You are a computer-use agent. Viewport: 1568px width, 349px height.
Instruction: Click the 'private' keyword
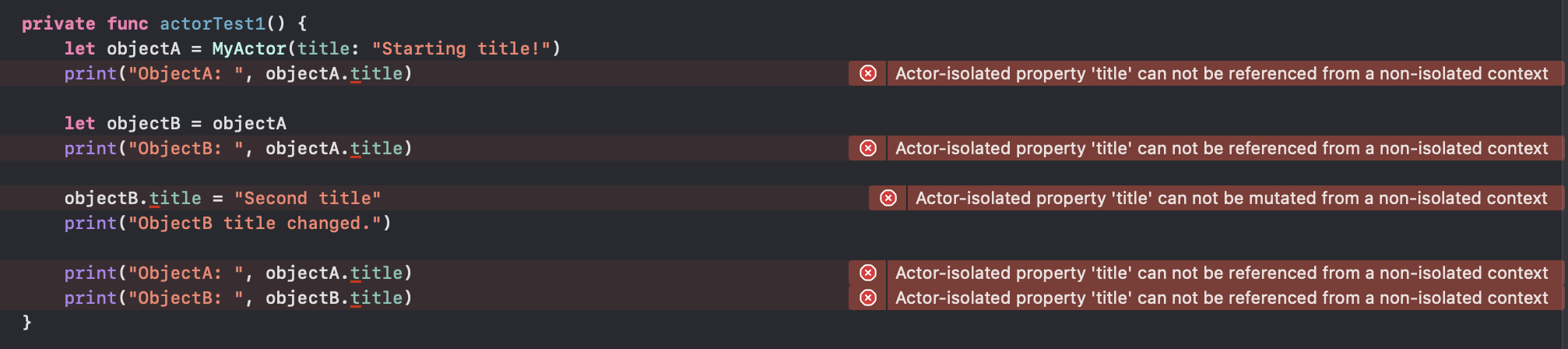click(x=58, y=24)
